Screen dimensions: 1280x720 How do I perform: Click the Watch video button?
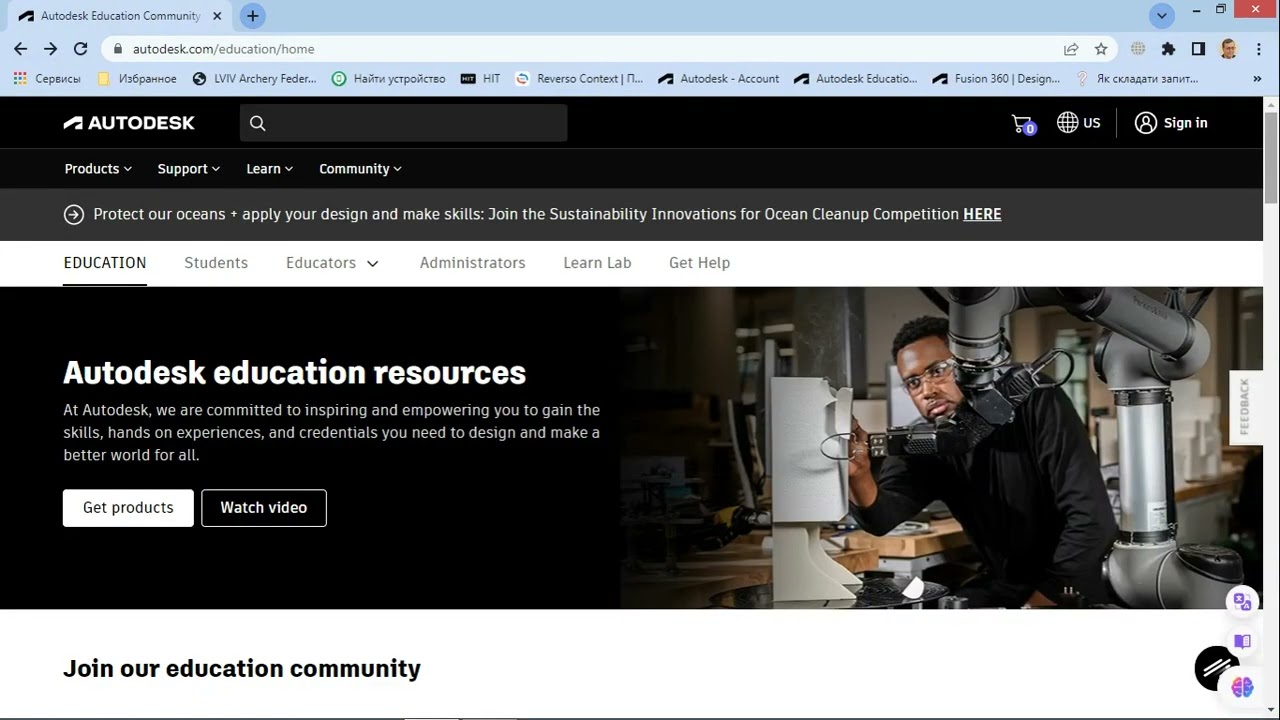[264, 508]
